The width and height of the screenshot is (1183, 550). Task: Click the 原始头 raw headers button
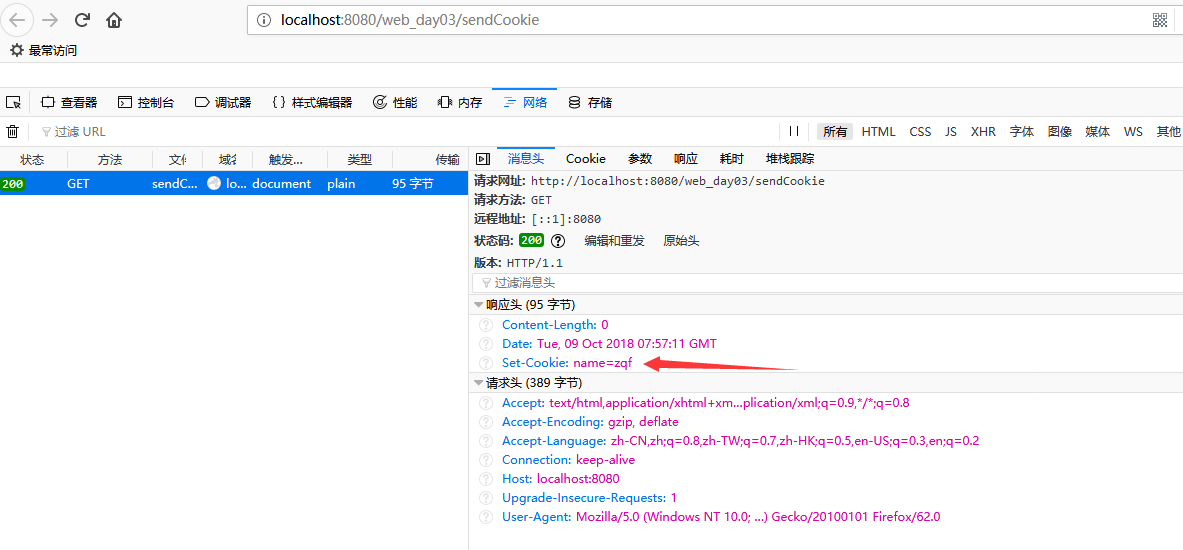click(x=681, y=241)
